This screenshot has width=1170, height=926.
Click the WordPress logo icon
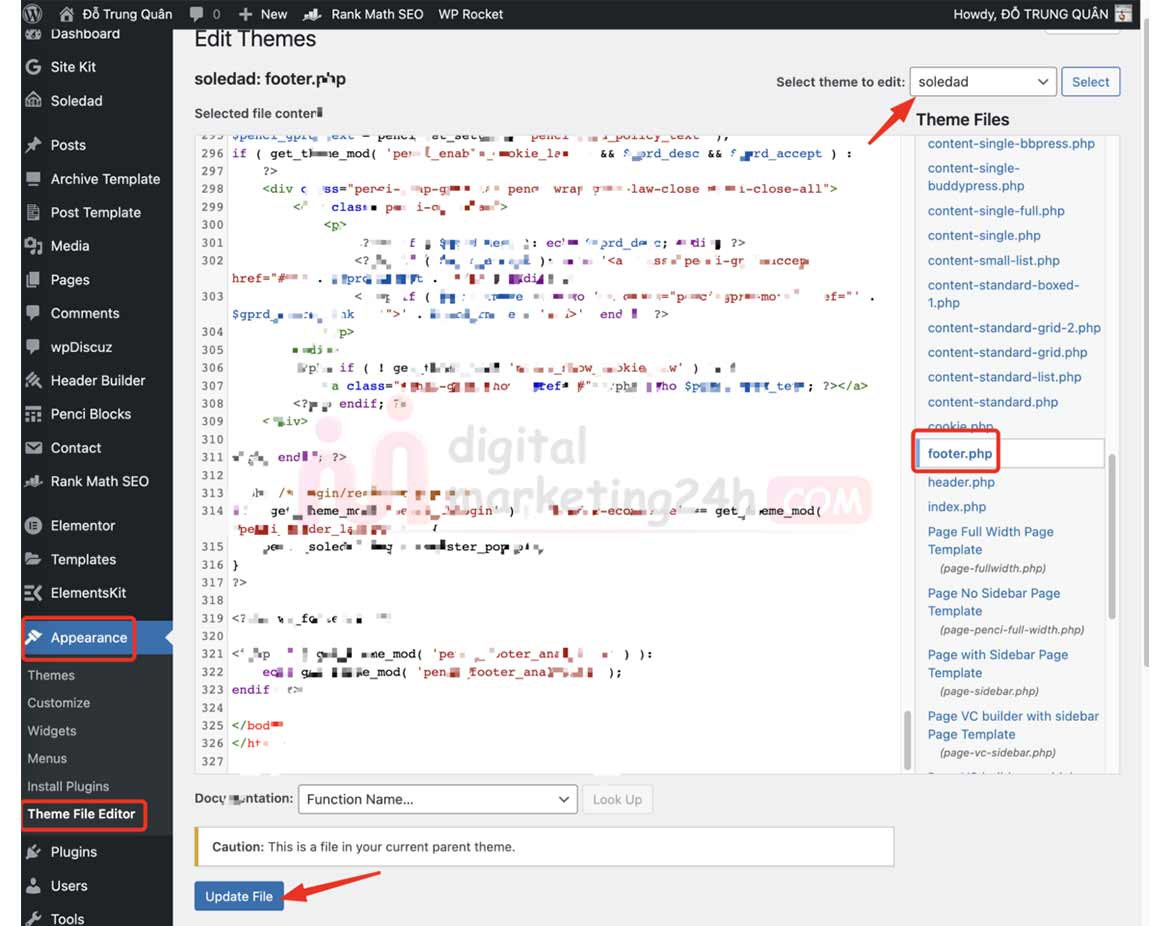tap(33, 13)
